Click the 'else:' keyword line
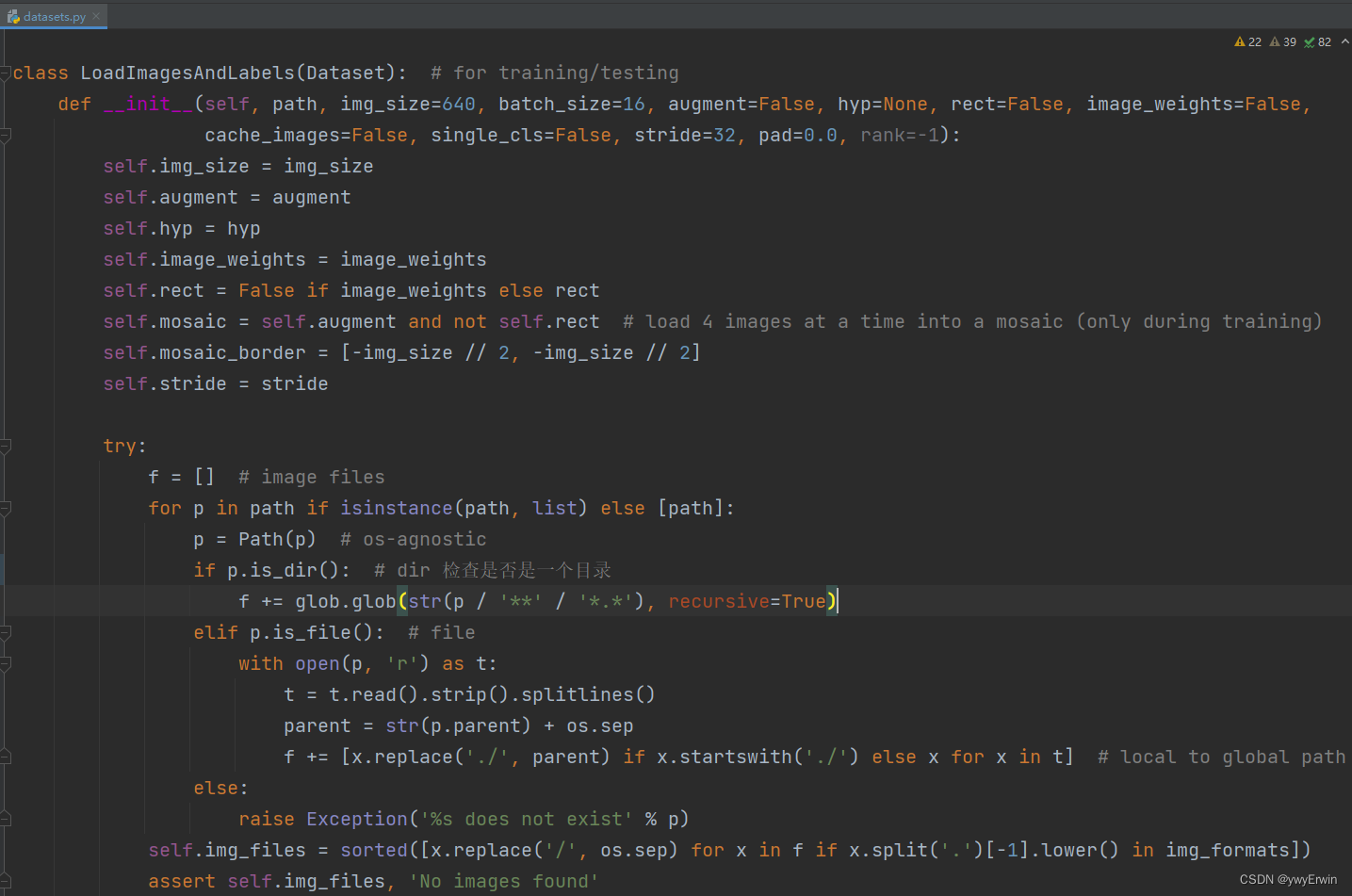The height and width of the screenshot is (896, 1352). pos(221,789)
